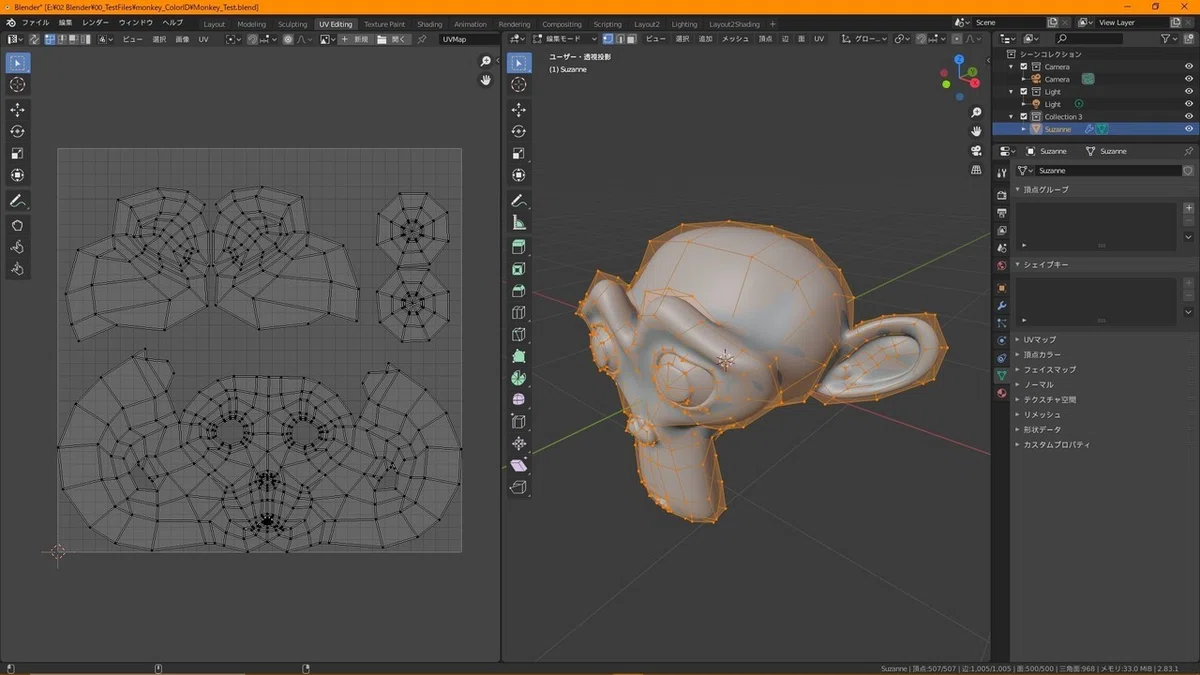The image size is (1200, 675).
Task: Open Render properties tab
Action: pos(1001,195)
